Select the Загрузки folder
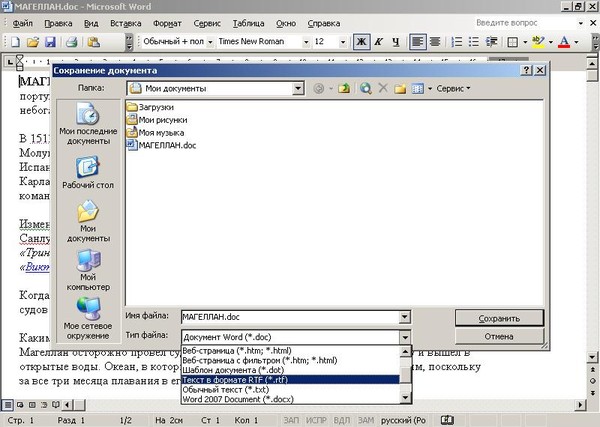600x427 pixels. pyautogui.click(x=150, y=107)
